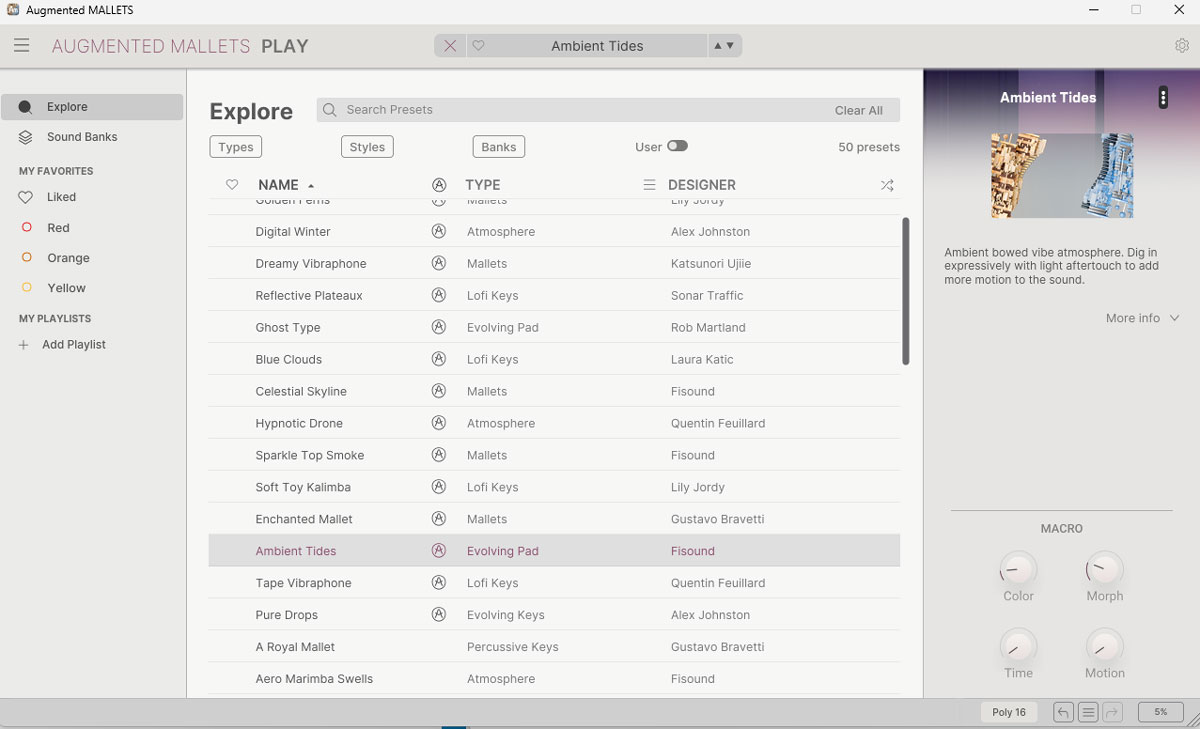
Task: Open the Banks filter dropdown
Action: (x=498, y=147)
